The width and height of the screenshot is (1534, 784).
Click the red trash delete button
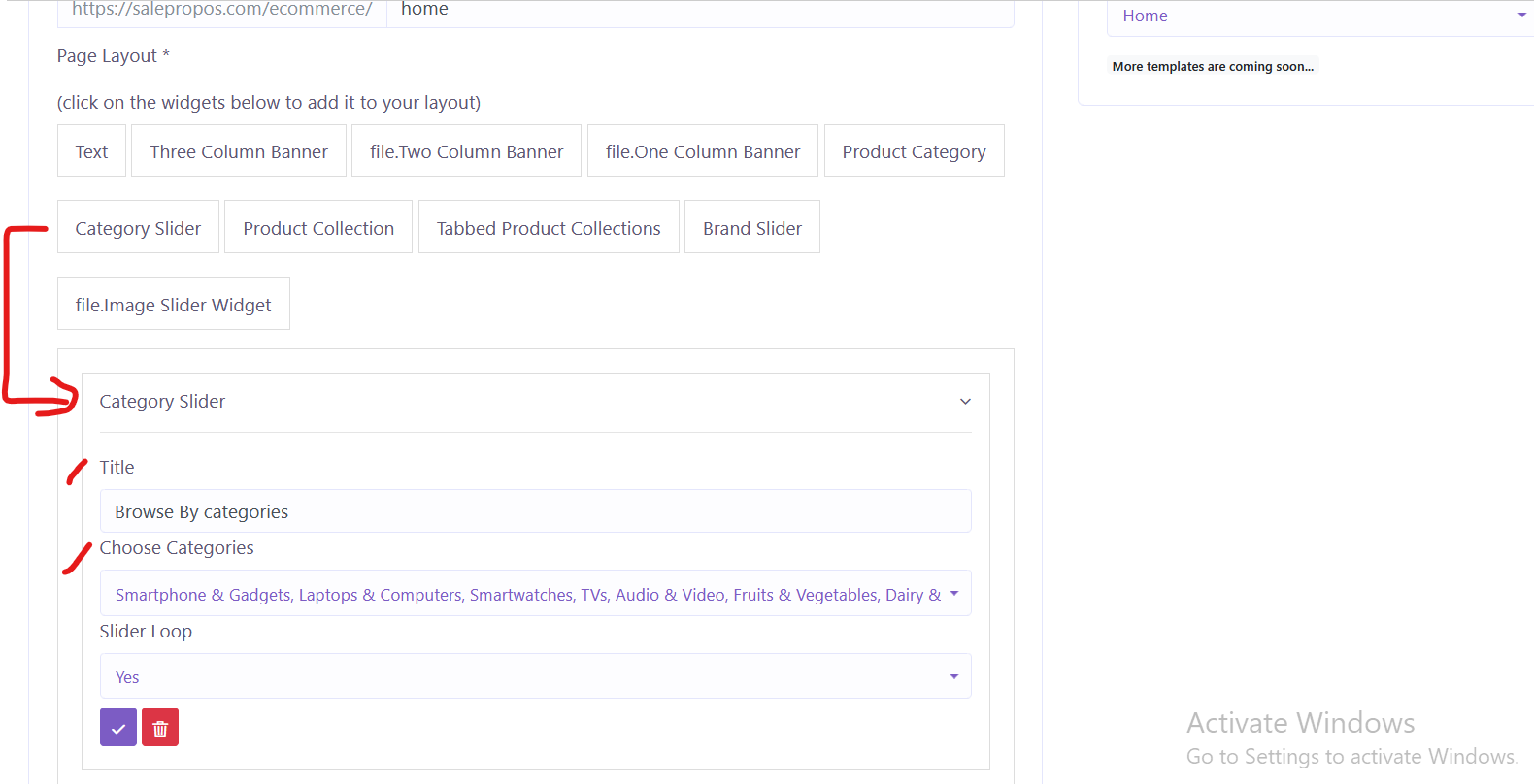(x=160, y=728)
